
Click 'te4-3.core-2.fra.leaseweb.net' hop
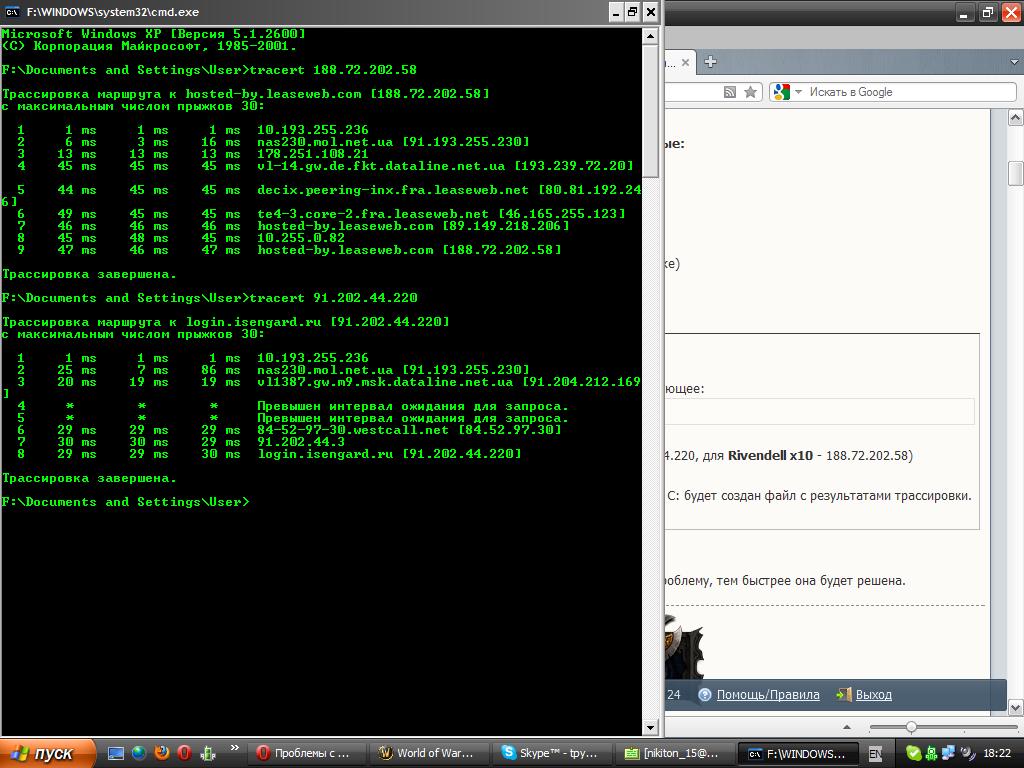coord(373,214)
